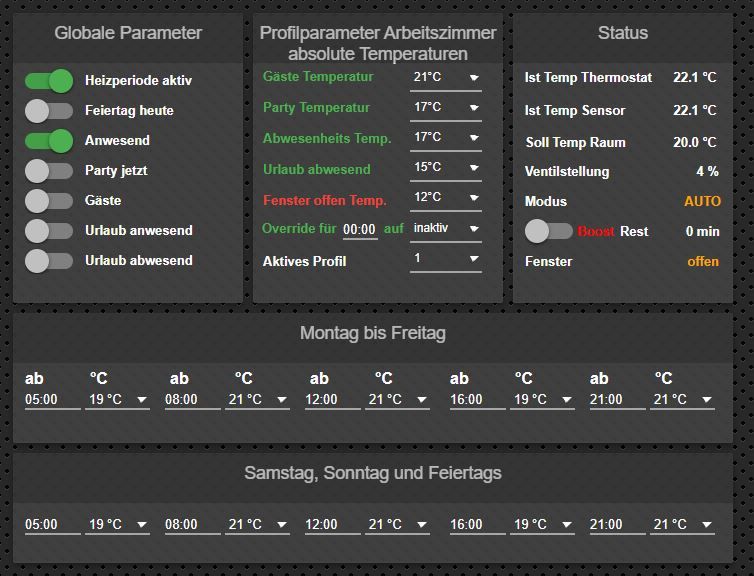
Task: Open the Abwesenheits Temp. dropdown
Action: (445, 138)
